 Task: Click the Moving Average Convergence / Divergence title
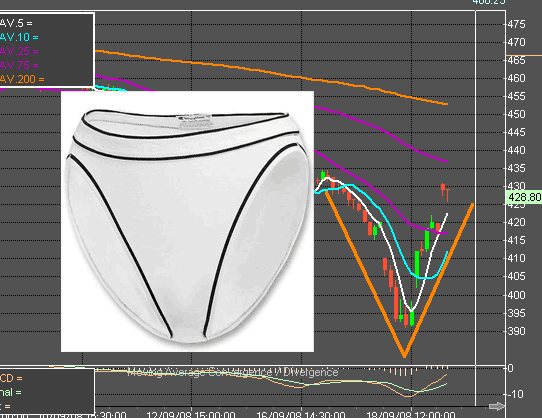tap(232, 372)
